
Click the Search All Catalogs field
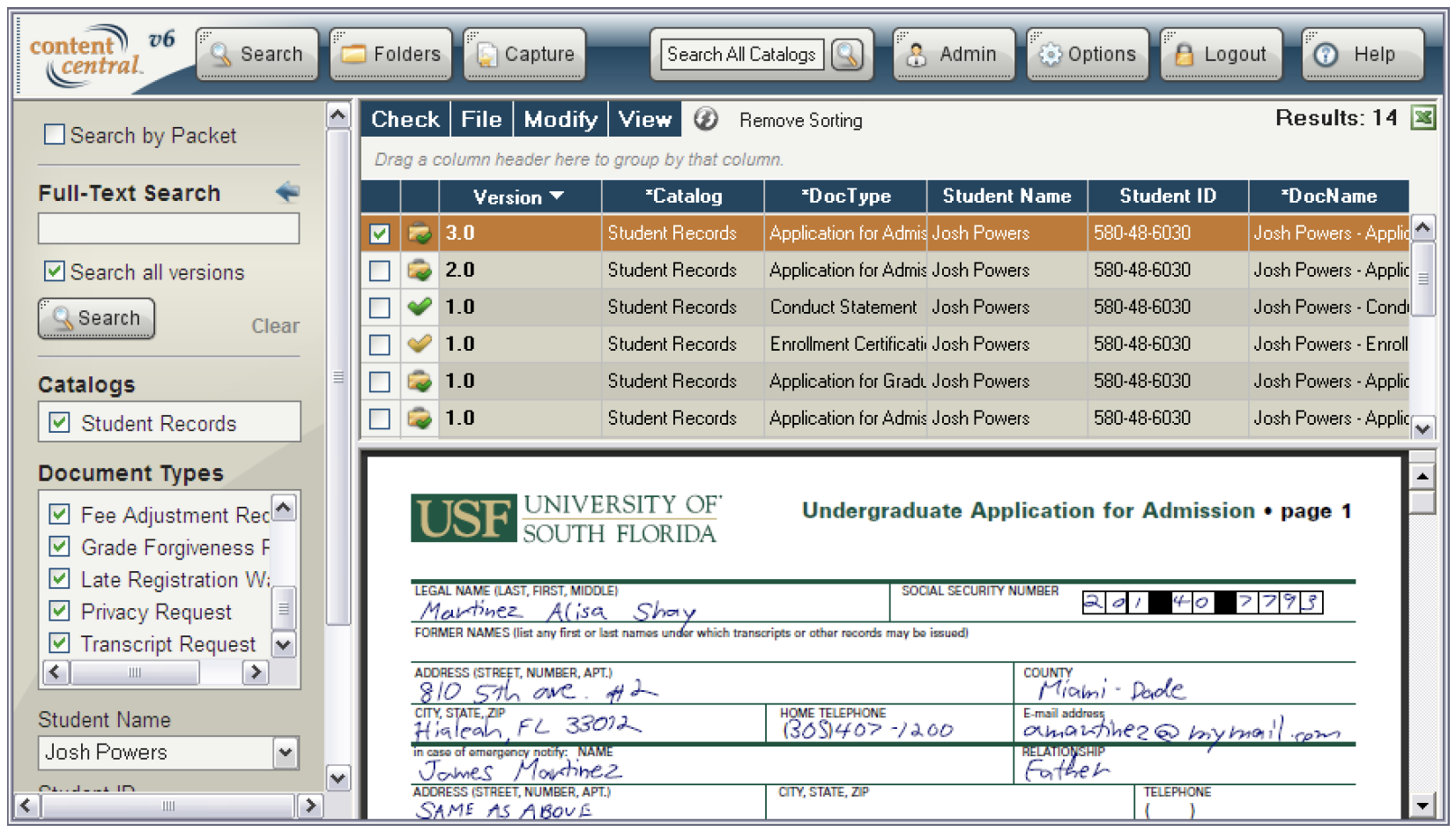[741, 55]
